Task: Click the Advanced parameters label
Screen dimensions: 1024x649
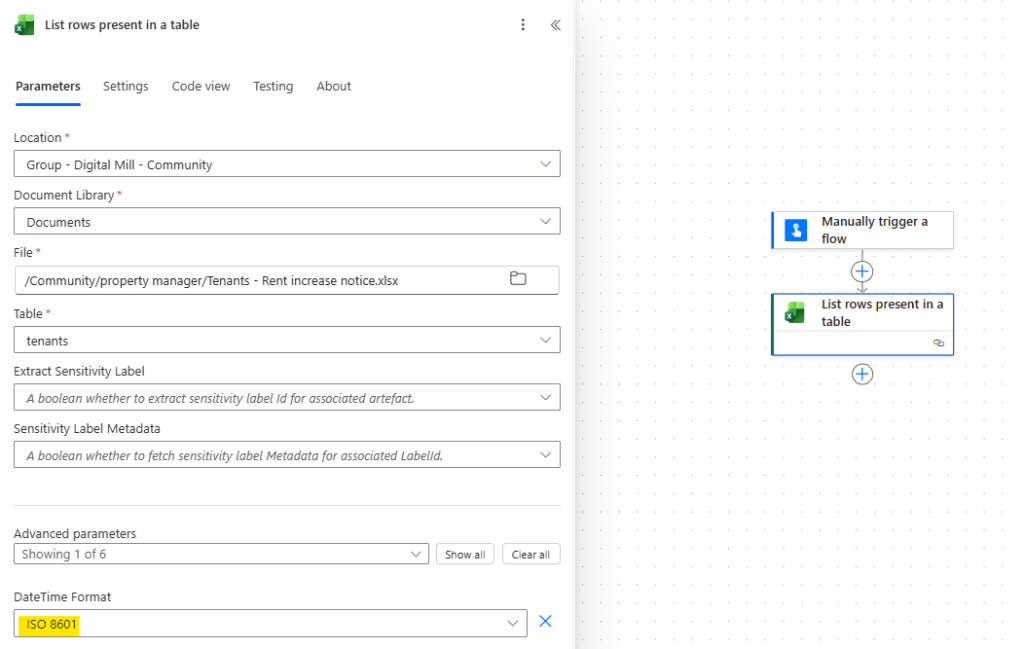Action: [75, 533]
